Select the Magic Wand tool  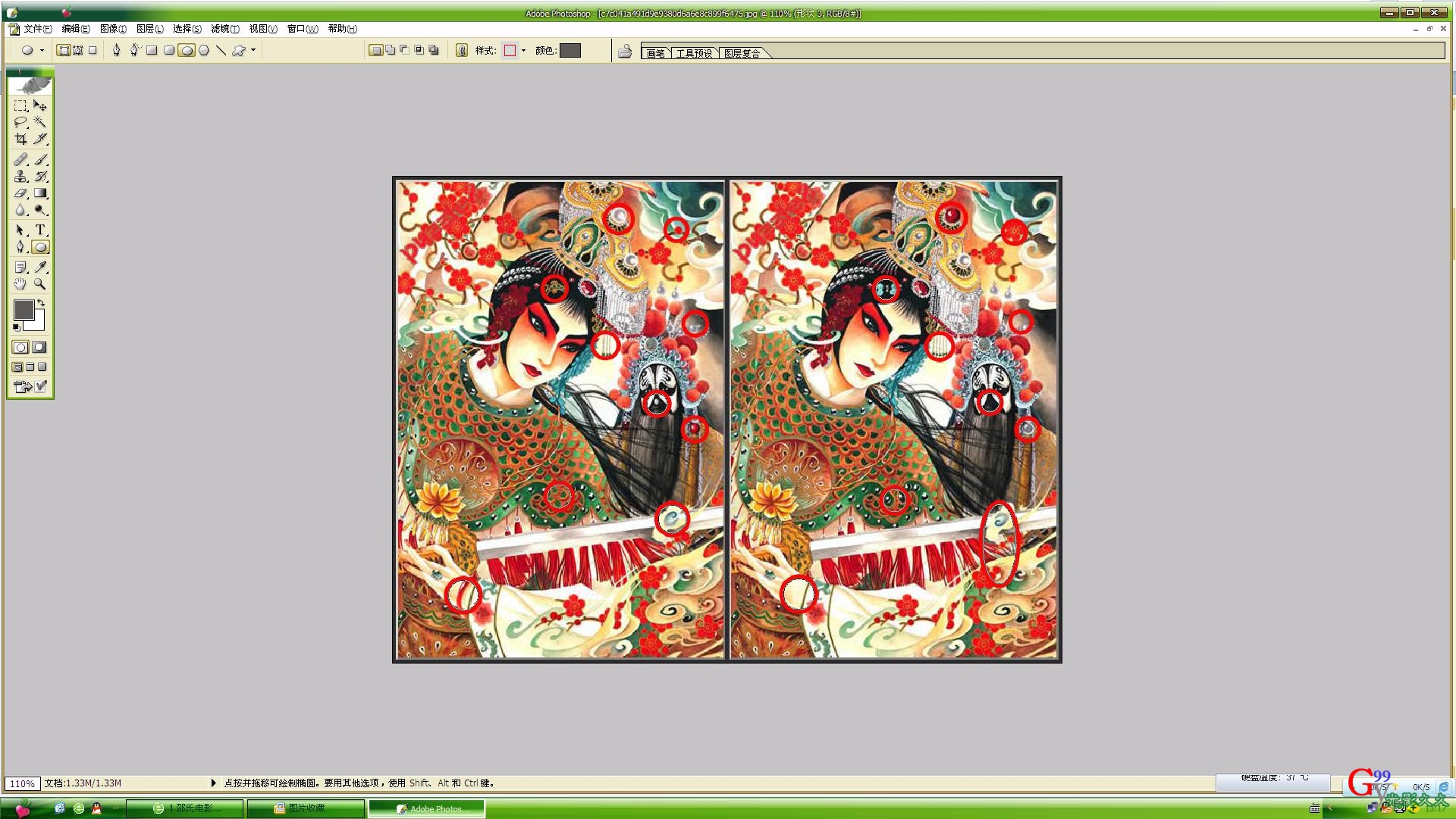pos(40,122)
